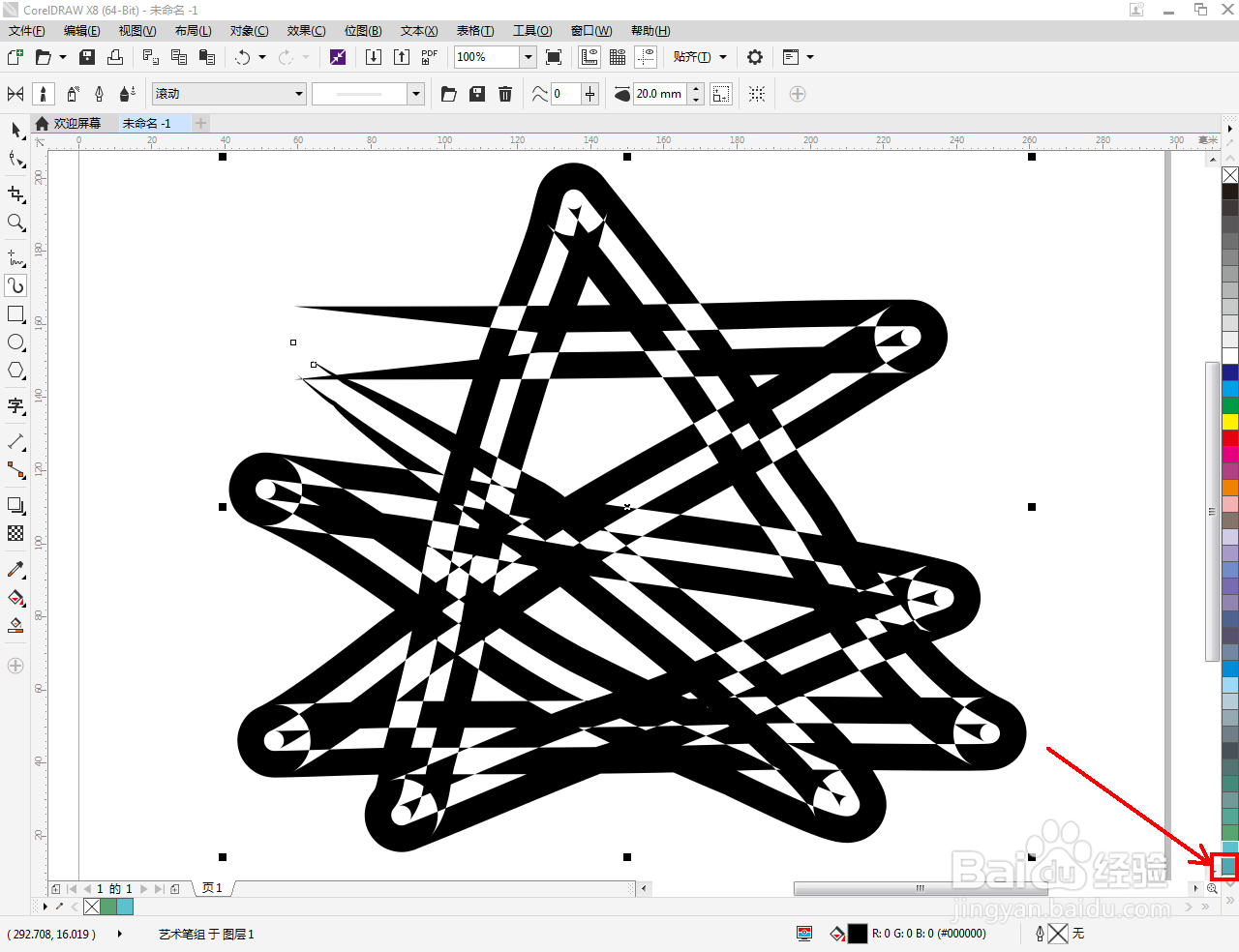
Task: Toggle Show Grid button
Action: pyautogui.click(x=618, y=57)
